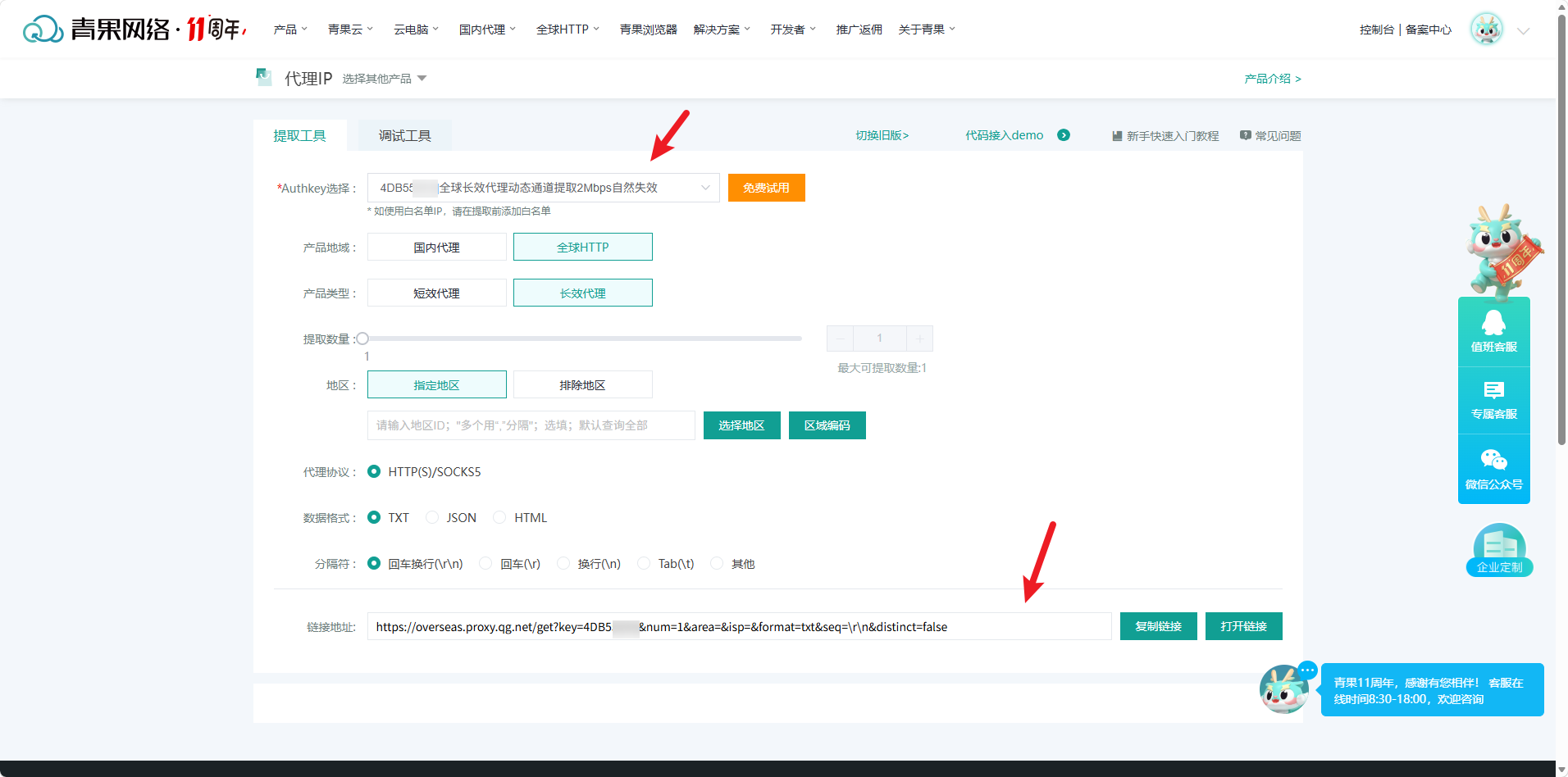The image size is (1568, 777).
Task: Expand the 云电脑 menu
Action: (x=417, y=30)
